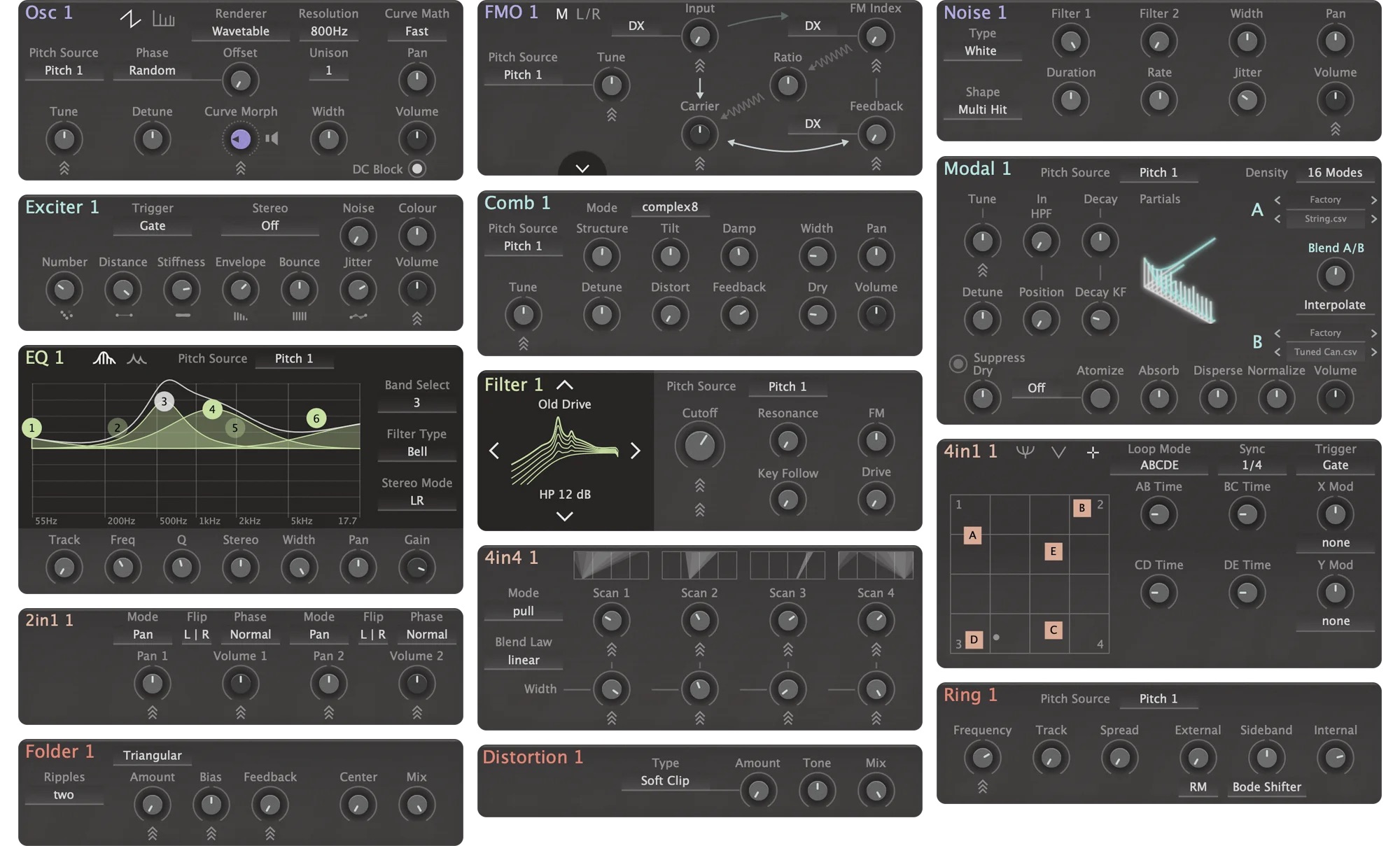Image resolution: width=1400 pixels, height=846 pixels.
Task: Click the V-shape icon in 4in1 1 header
Action: tap(1058, 453)
